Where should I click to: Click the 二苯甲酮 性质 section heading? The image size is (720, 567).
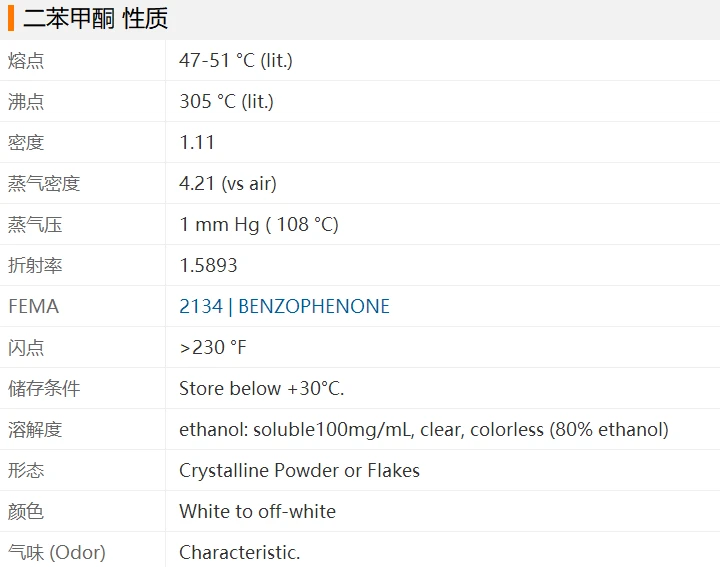[x=96, y=19]
